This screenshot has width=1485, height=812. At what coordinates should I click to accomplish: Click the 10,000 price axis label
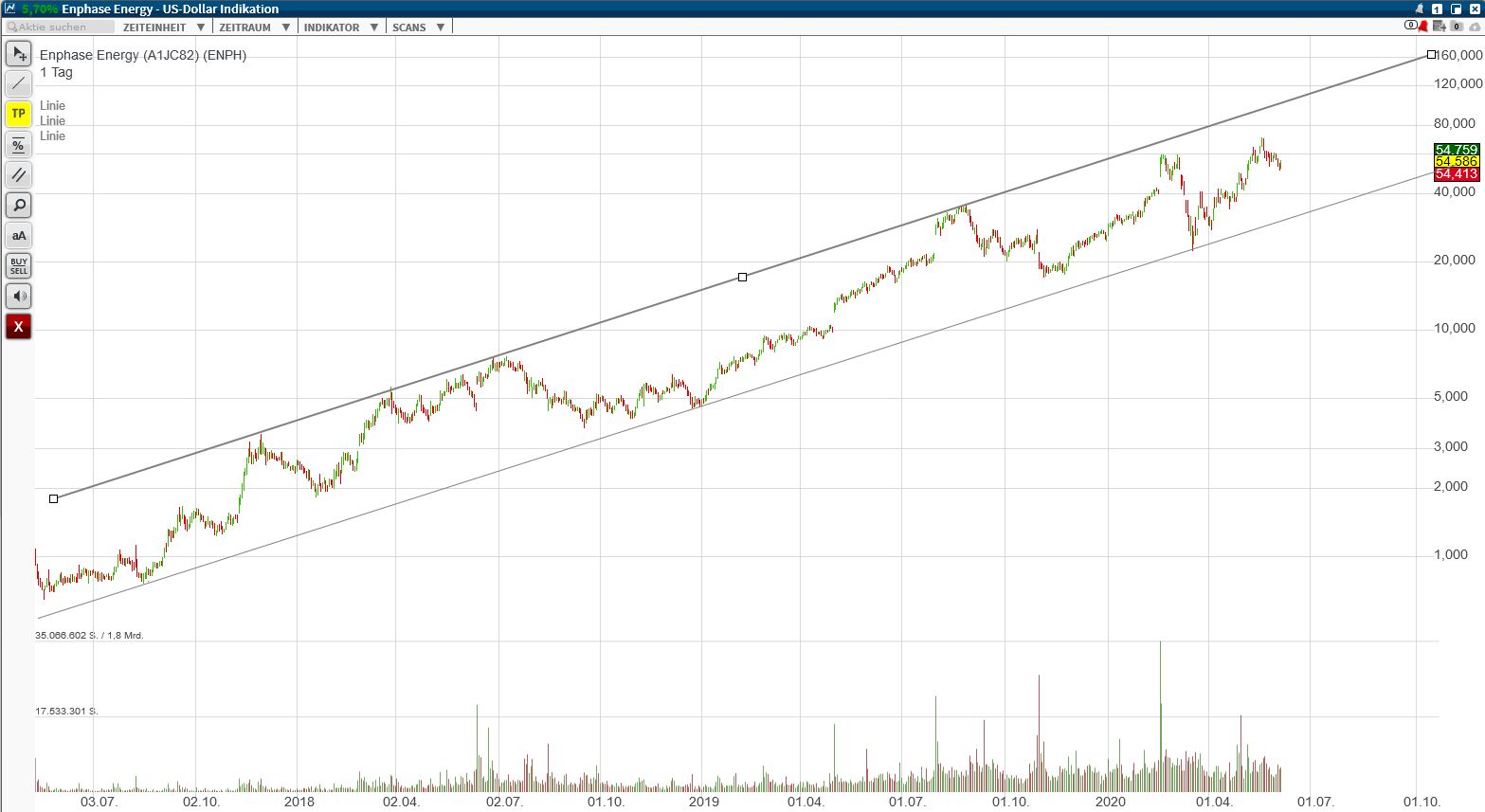point(1455,328)
